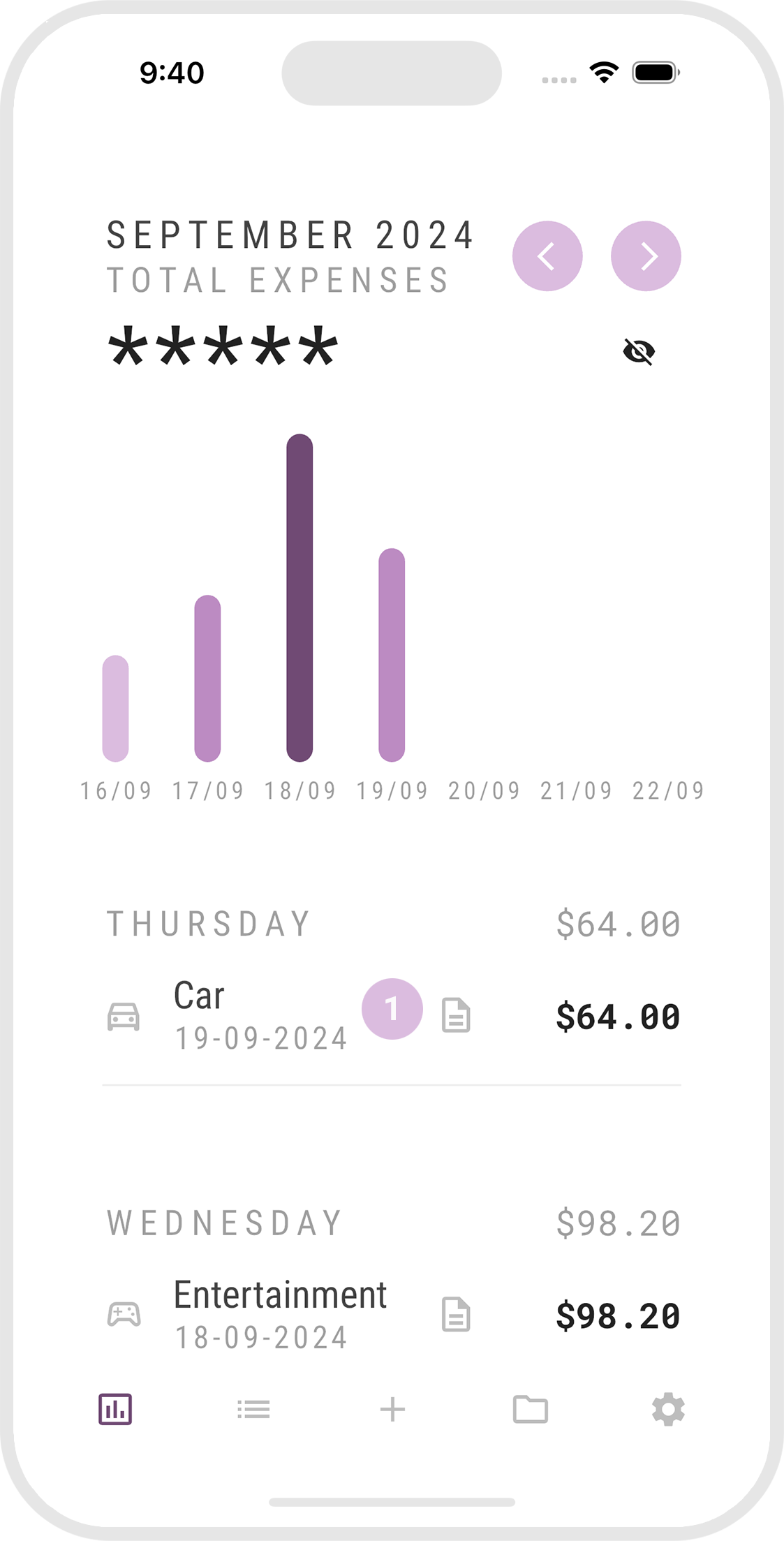This screenshot has width=784, height=1541.
Task: Tap the hidden total expenses asterisks
Action: [223, 348]
